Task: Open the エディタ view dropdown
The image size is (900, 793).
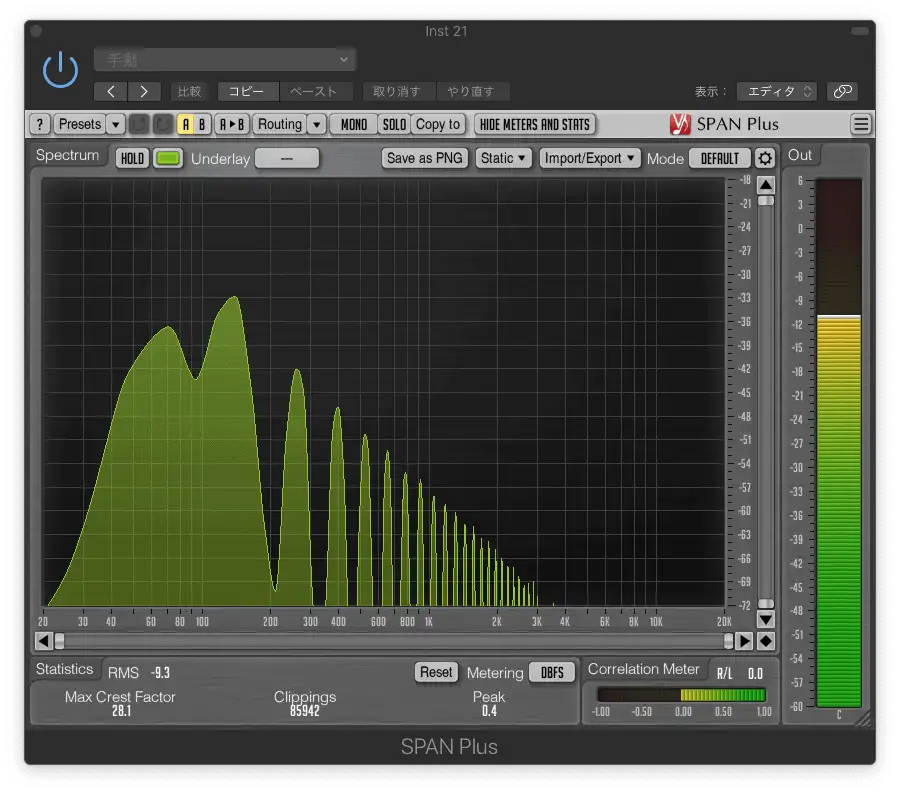Action: [x=778, y=91]
